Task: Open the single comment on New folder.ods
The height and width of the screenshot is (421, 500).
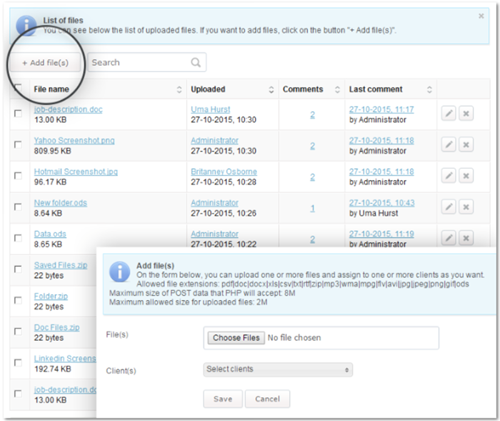Action: (312, 208)
